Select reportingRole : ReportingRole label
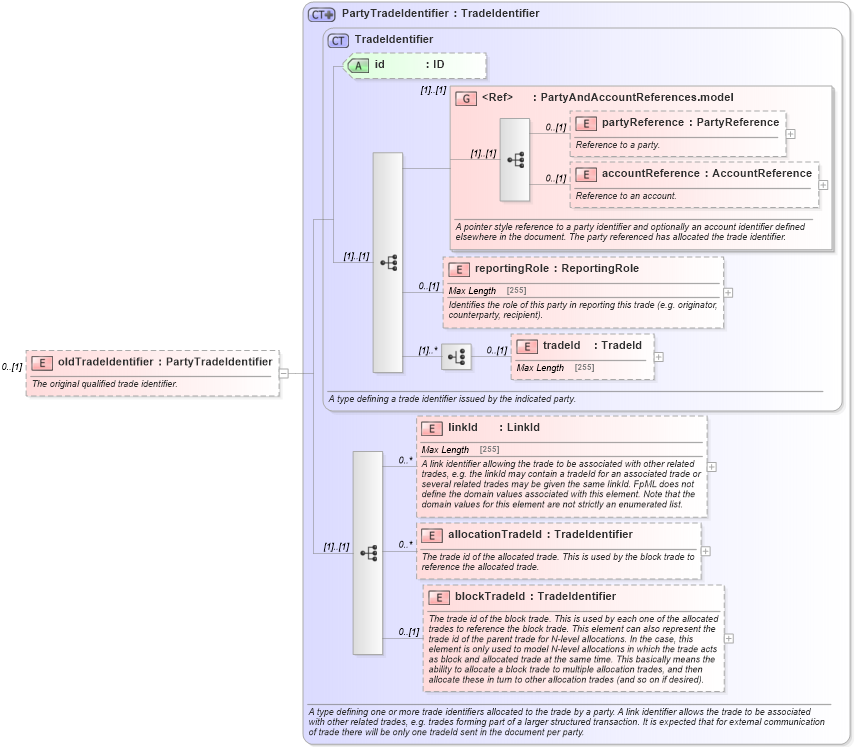855x747 pixels. pos(557,268)
